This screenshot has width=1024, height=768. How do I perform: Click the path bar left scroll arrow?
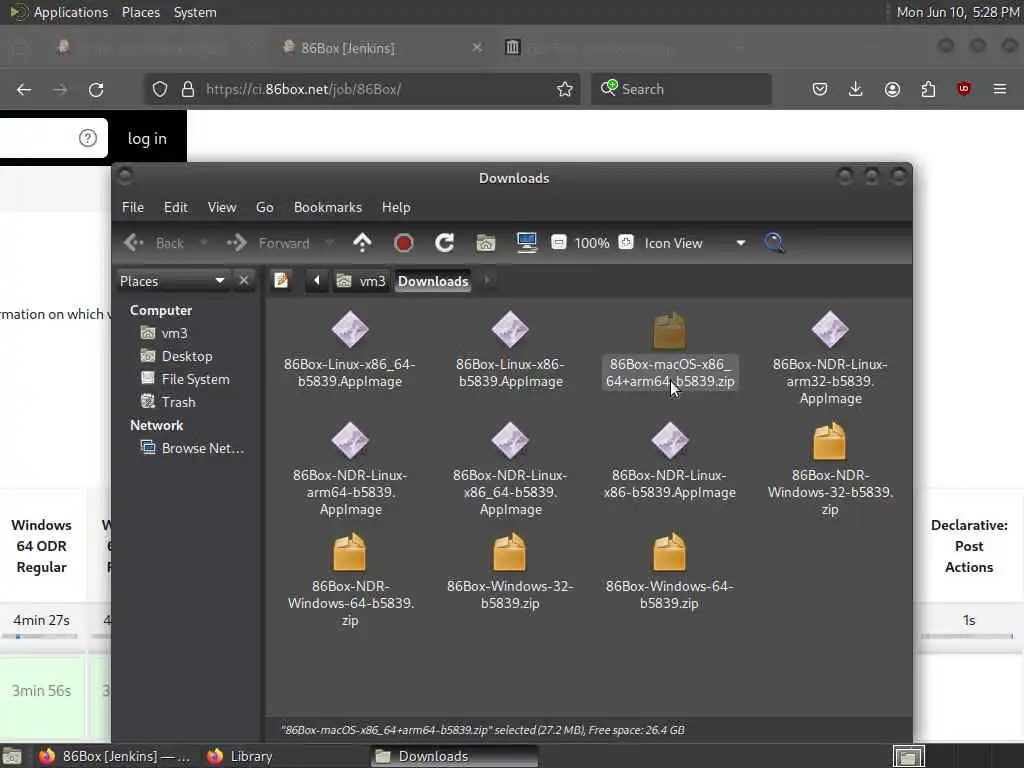[317, 280]
